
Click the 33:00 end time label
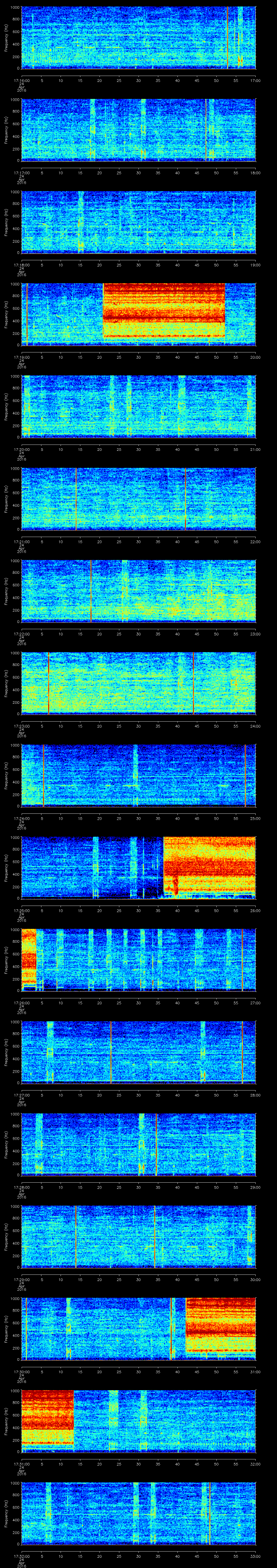point(255,1556)
